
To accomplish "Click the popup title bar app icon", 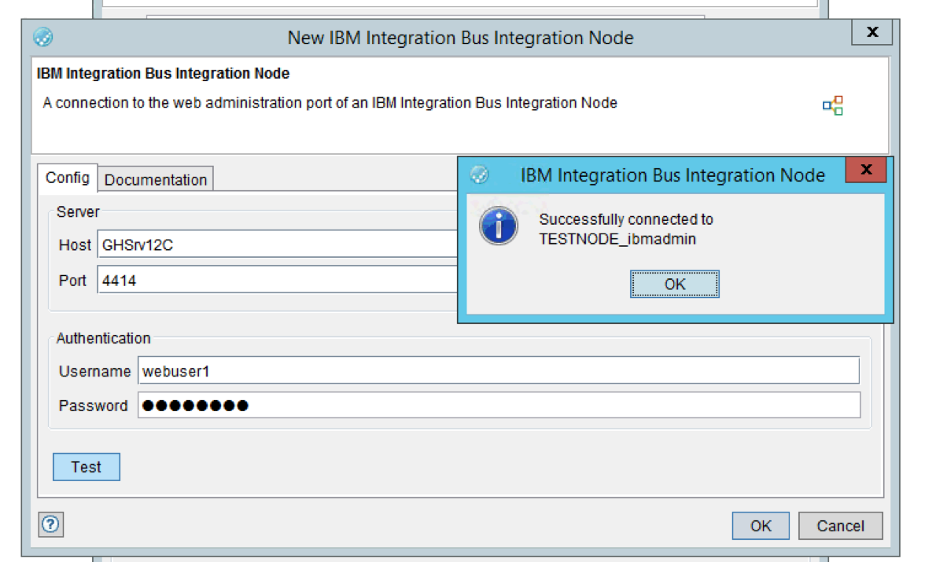I will [479, 175].
